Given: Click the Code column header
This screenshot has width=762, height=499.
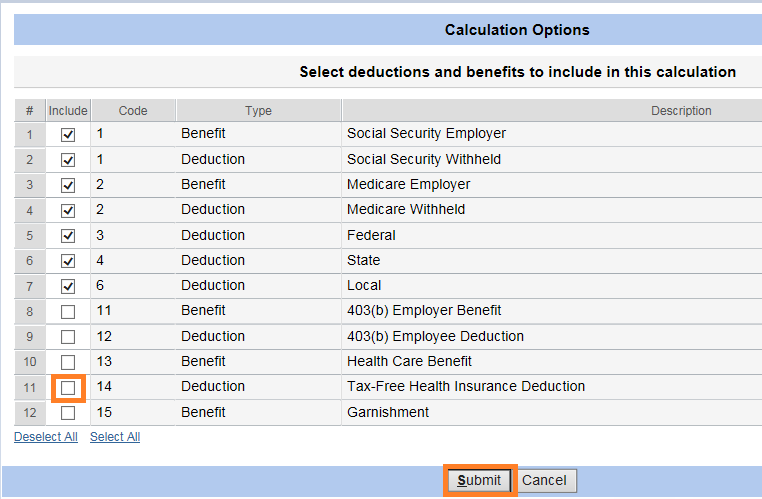Looking at the screenshot, I should coord(133,111).
